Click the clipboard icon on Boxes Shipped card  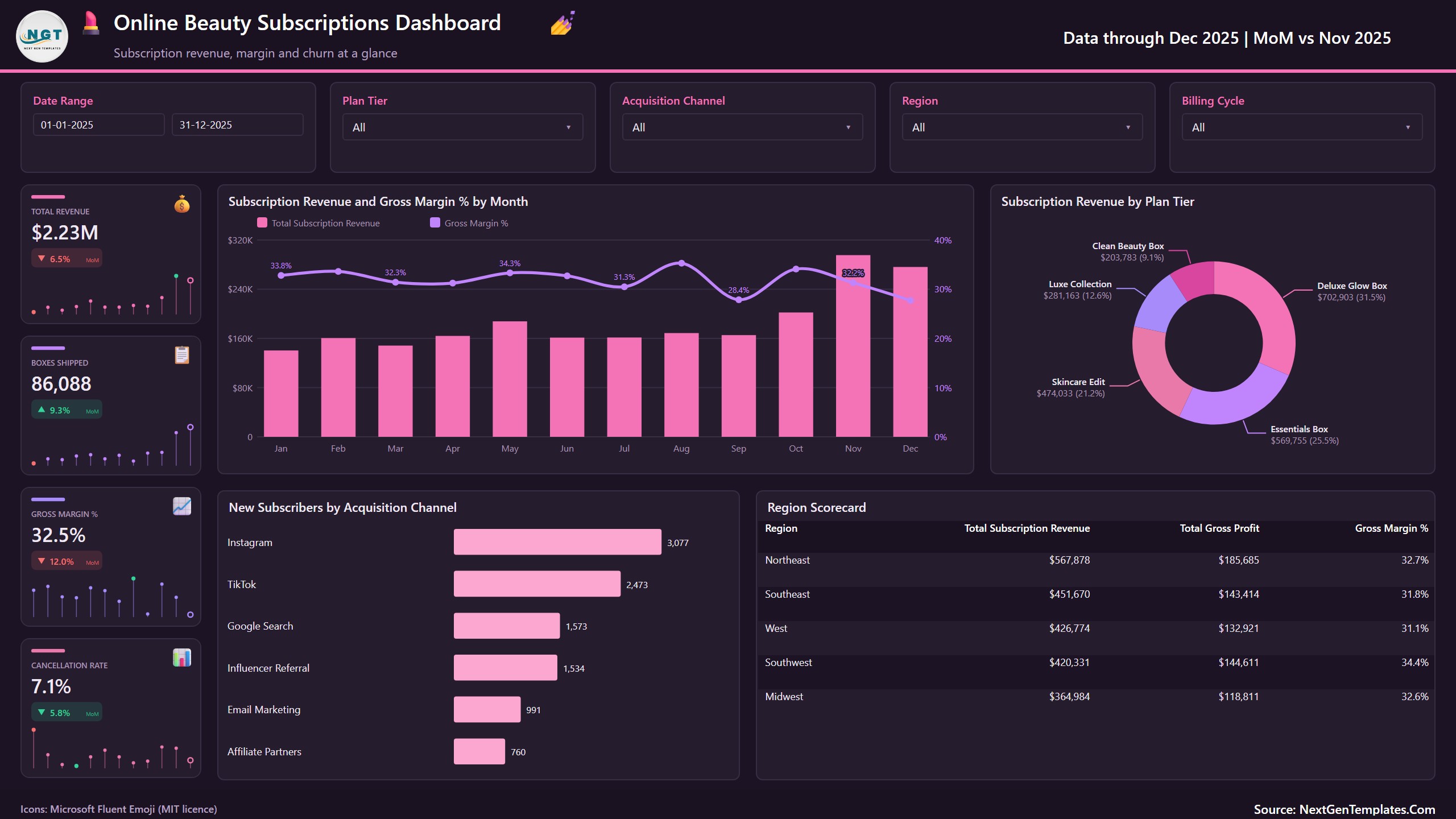(x=182, y=355)
